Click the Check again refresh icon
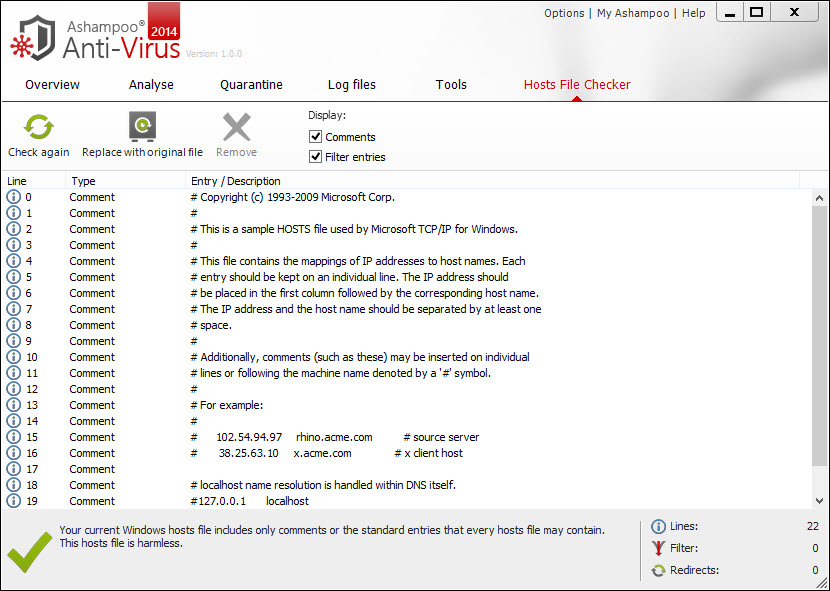The height and width of the screenshot is (591, 830). click(x=39, y=127)
